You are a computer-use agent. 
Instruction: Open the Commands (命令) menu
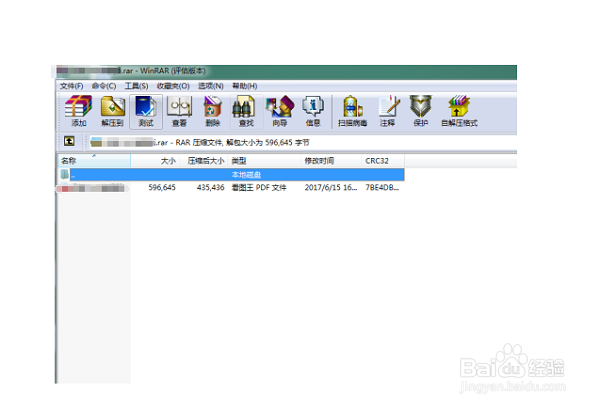point(104,86)
